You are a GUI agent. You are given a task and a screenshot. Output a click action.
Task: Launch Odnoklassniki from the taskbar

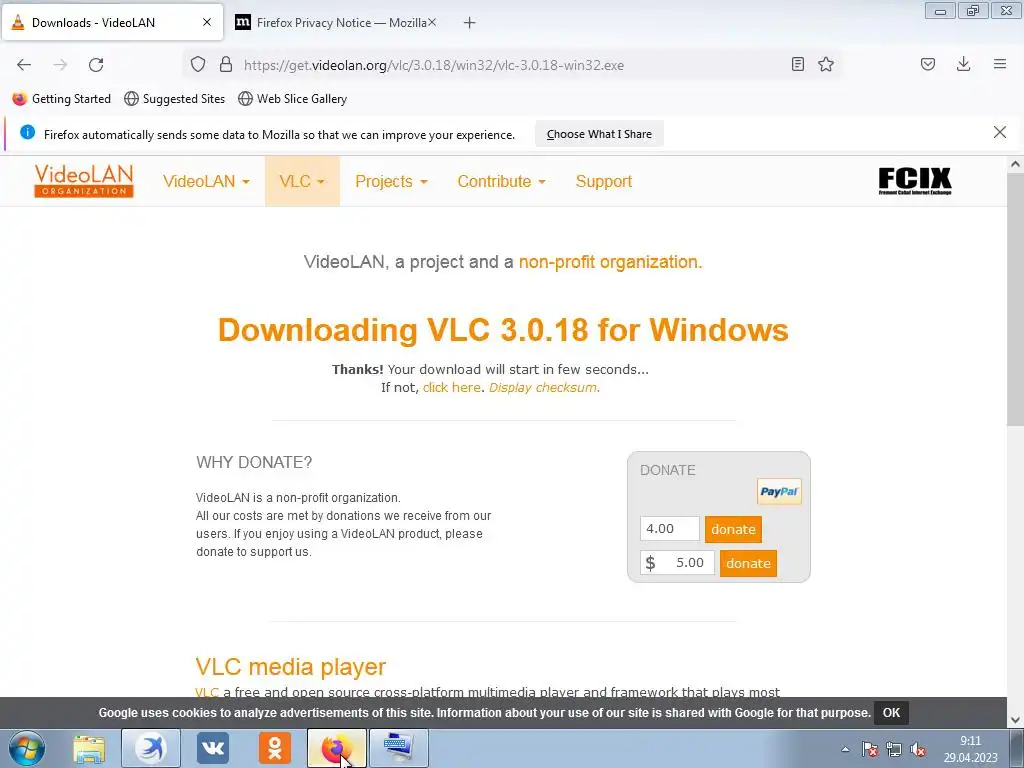click(x=275, y=748)
